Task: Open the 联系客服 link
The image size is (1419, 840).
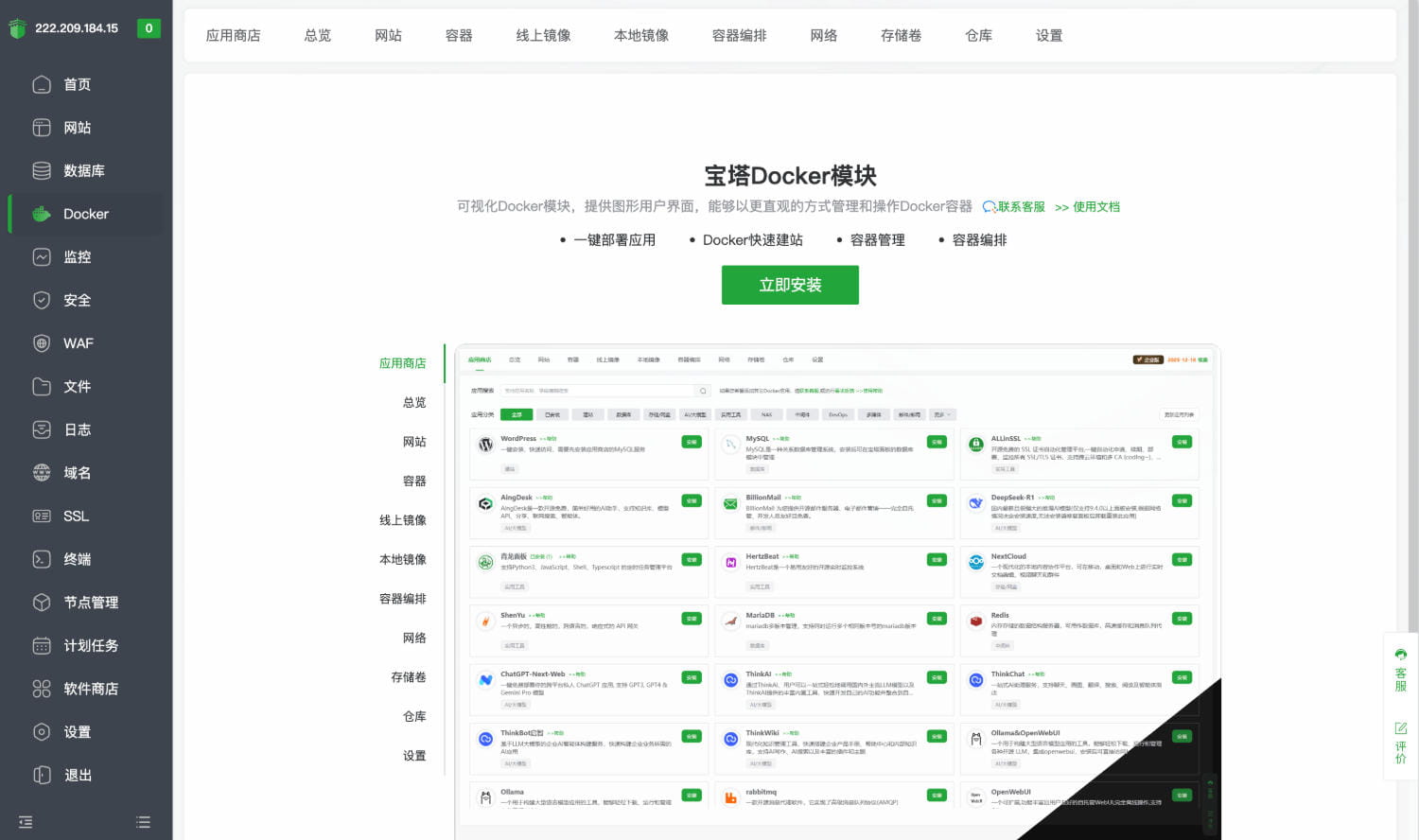Action: (1014, 206)
